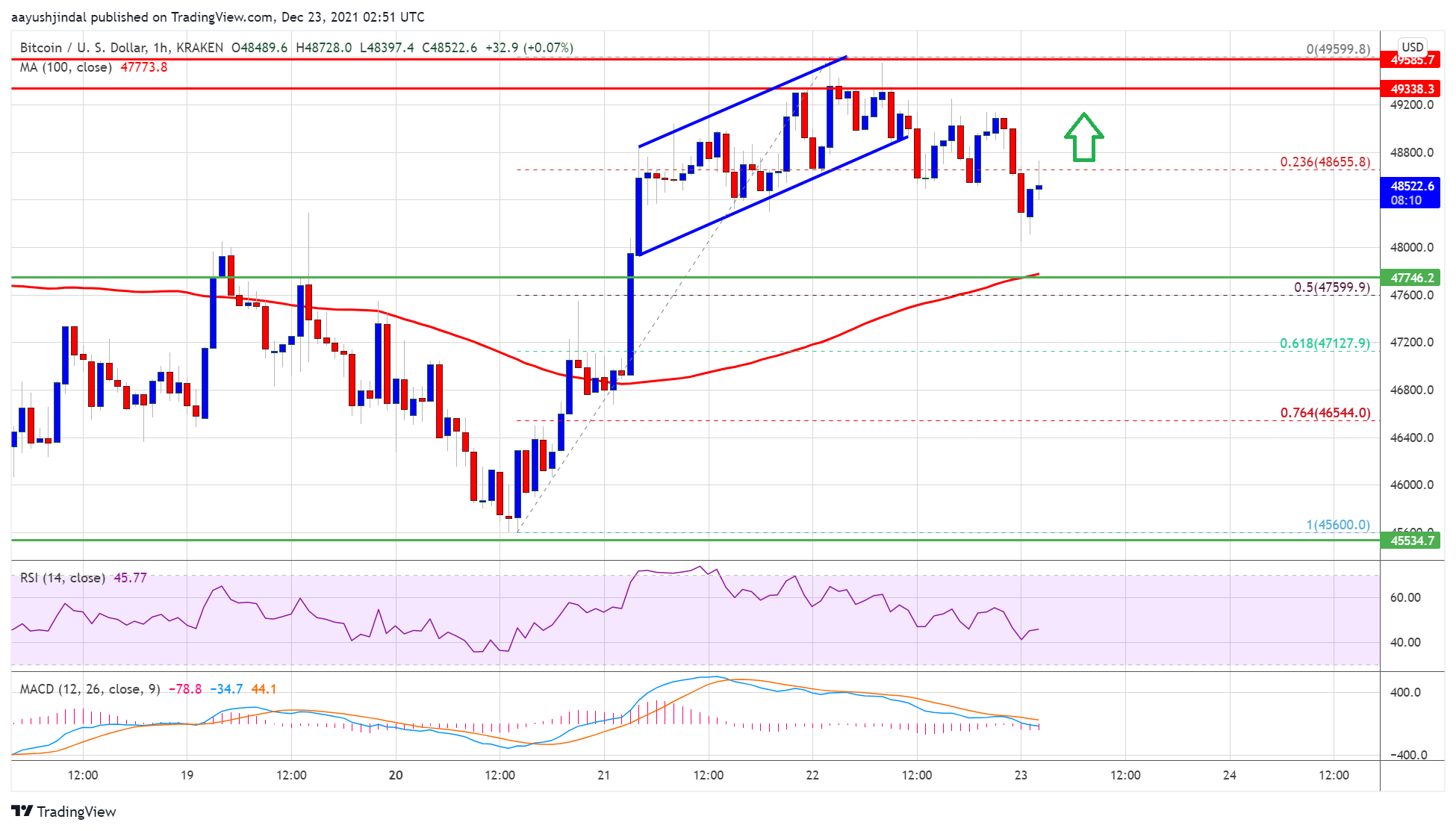Click the 0.236(48655.8) Fibonacci level label
The image size is (1456, 831).
click(x=1325, y=162)
